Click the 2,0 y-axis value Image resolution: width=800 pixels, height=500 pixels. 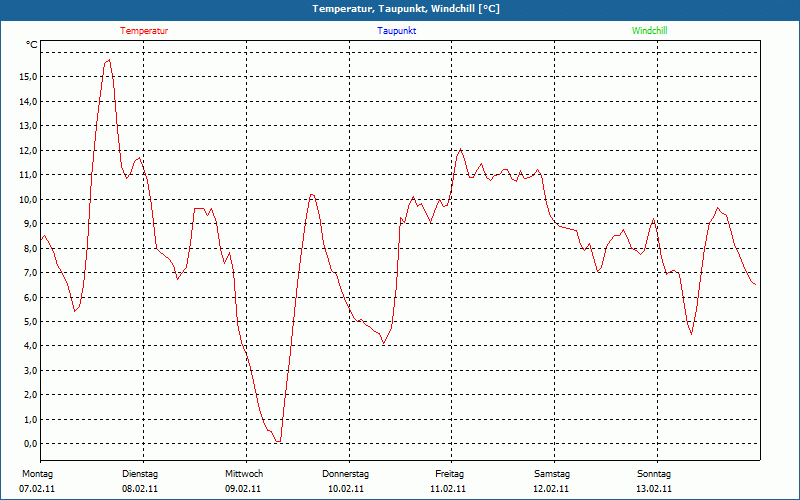pos(30,394)
